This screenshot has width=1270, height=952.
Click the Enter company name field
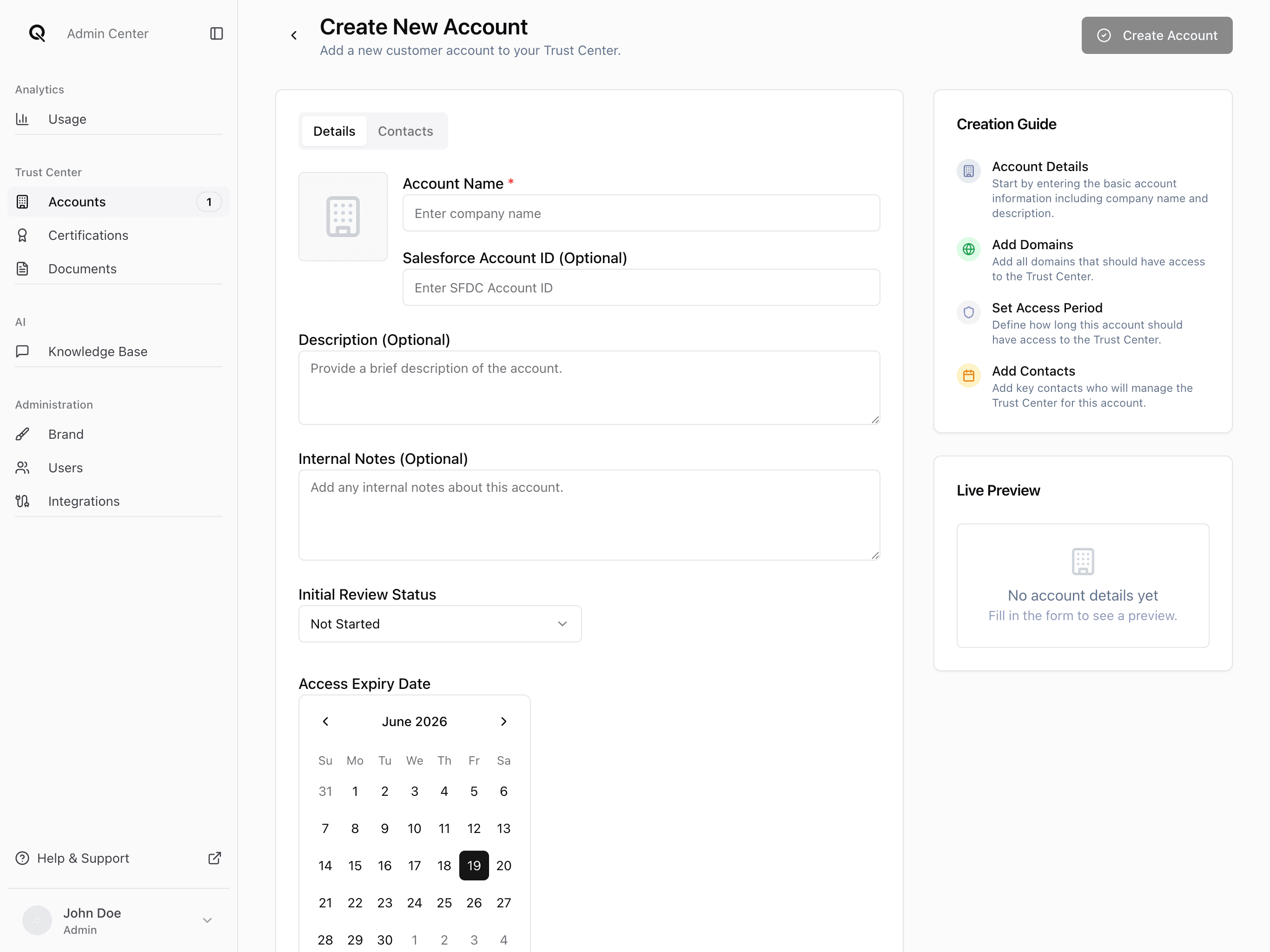642,213
